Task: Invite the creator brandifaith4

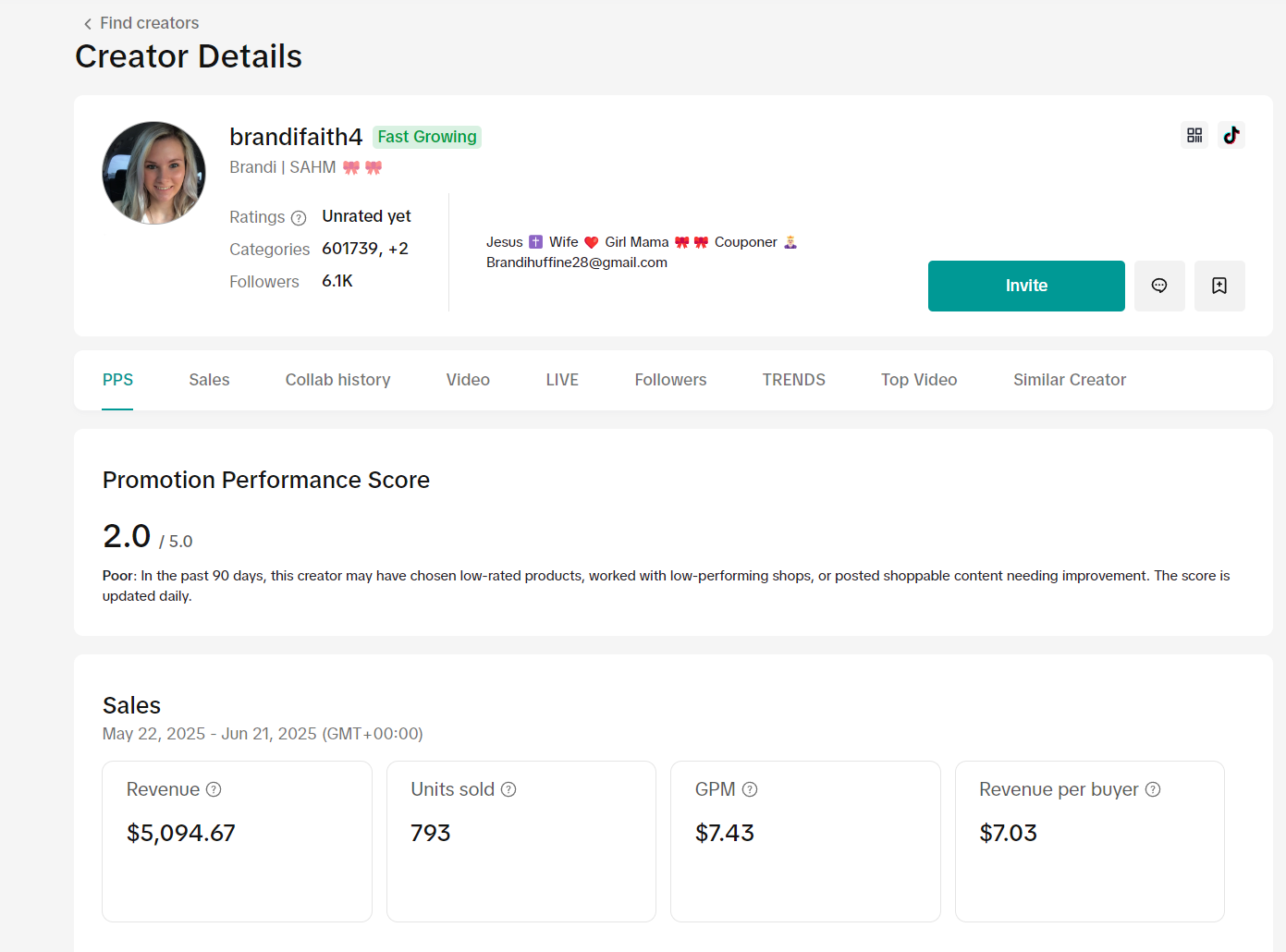Action: tap(1026, 286)
